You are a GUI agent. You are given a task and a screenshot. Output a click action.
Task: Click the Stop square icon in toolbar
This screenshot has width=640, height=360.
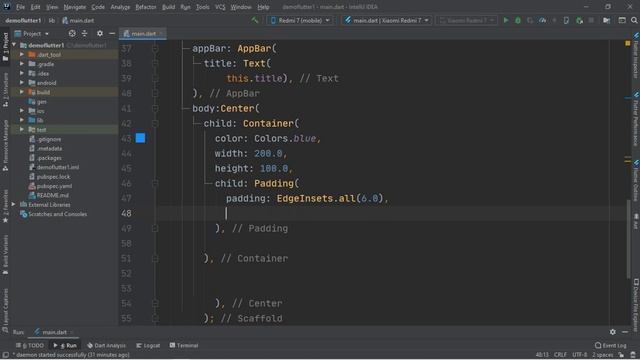point(591,20)
